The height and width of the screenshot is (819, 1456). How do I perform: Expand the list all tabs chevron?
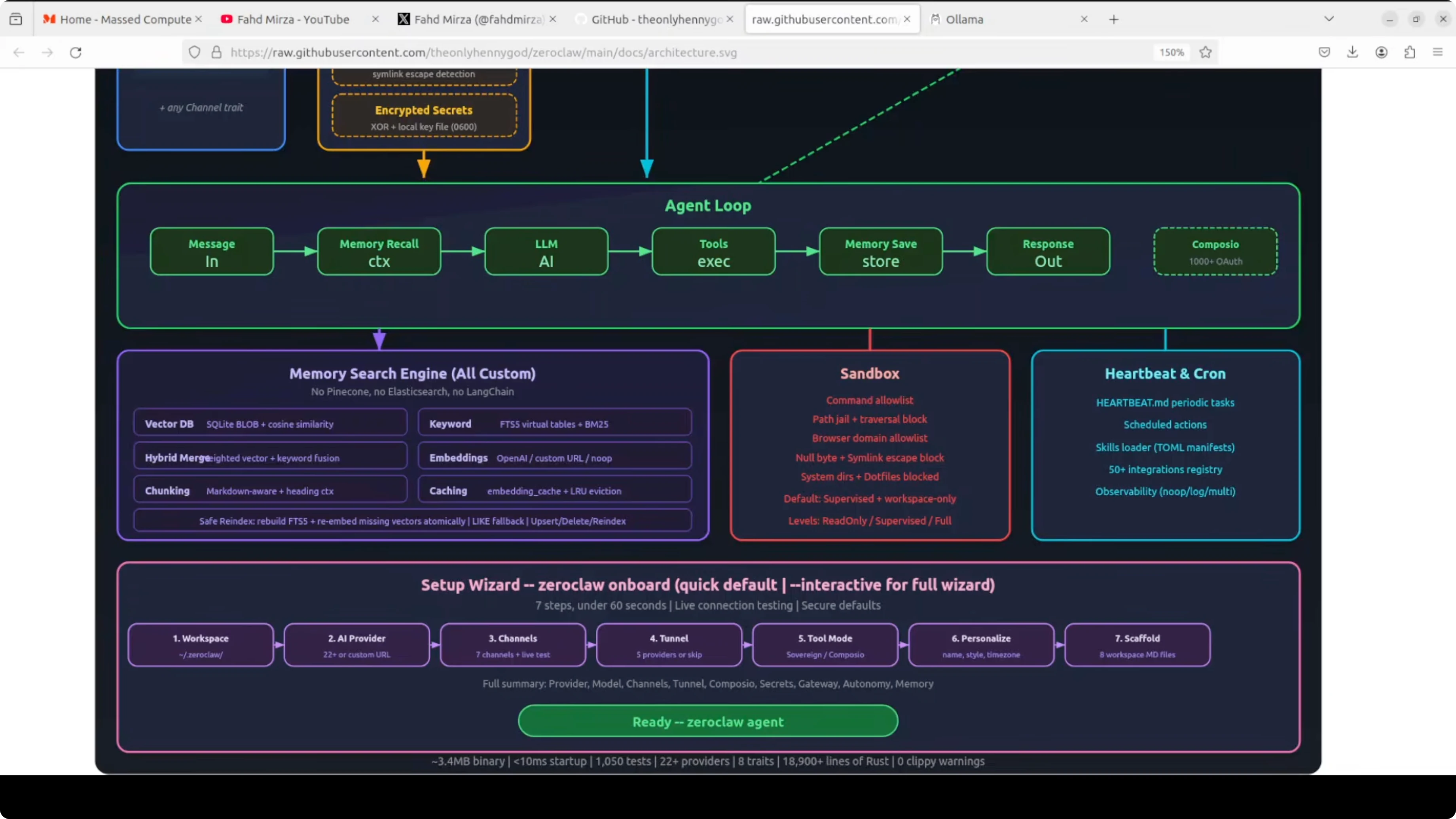(1329, 19)
